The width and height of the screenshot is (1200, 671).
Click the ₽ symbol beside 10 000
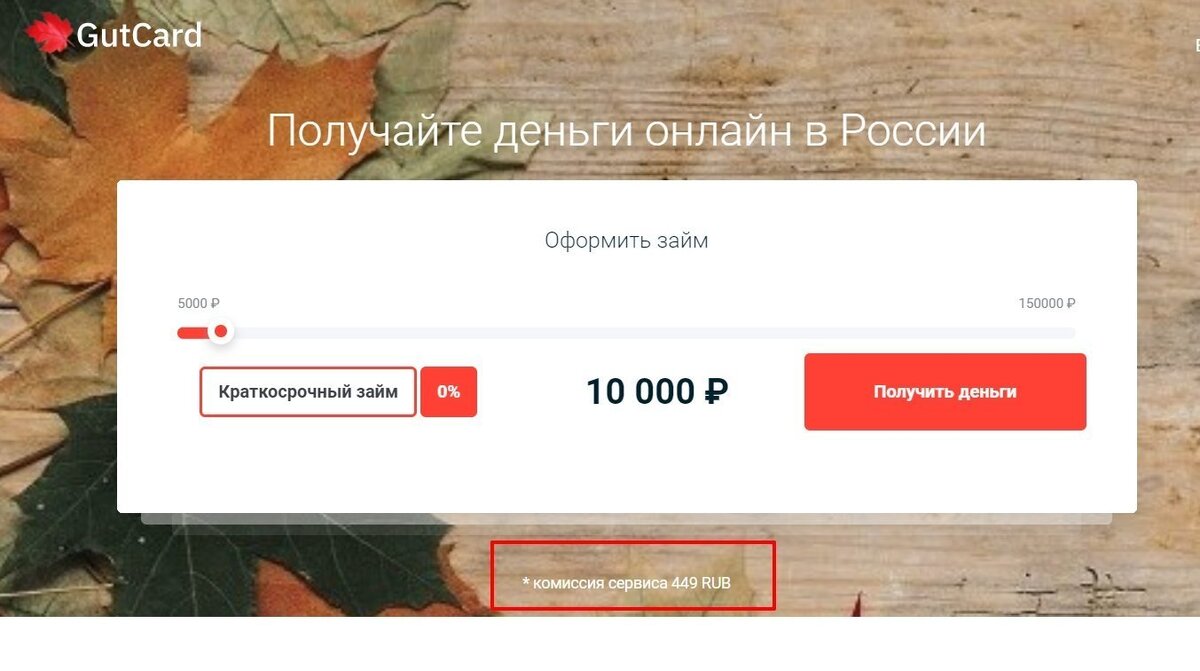pos(716,391)
